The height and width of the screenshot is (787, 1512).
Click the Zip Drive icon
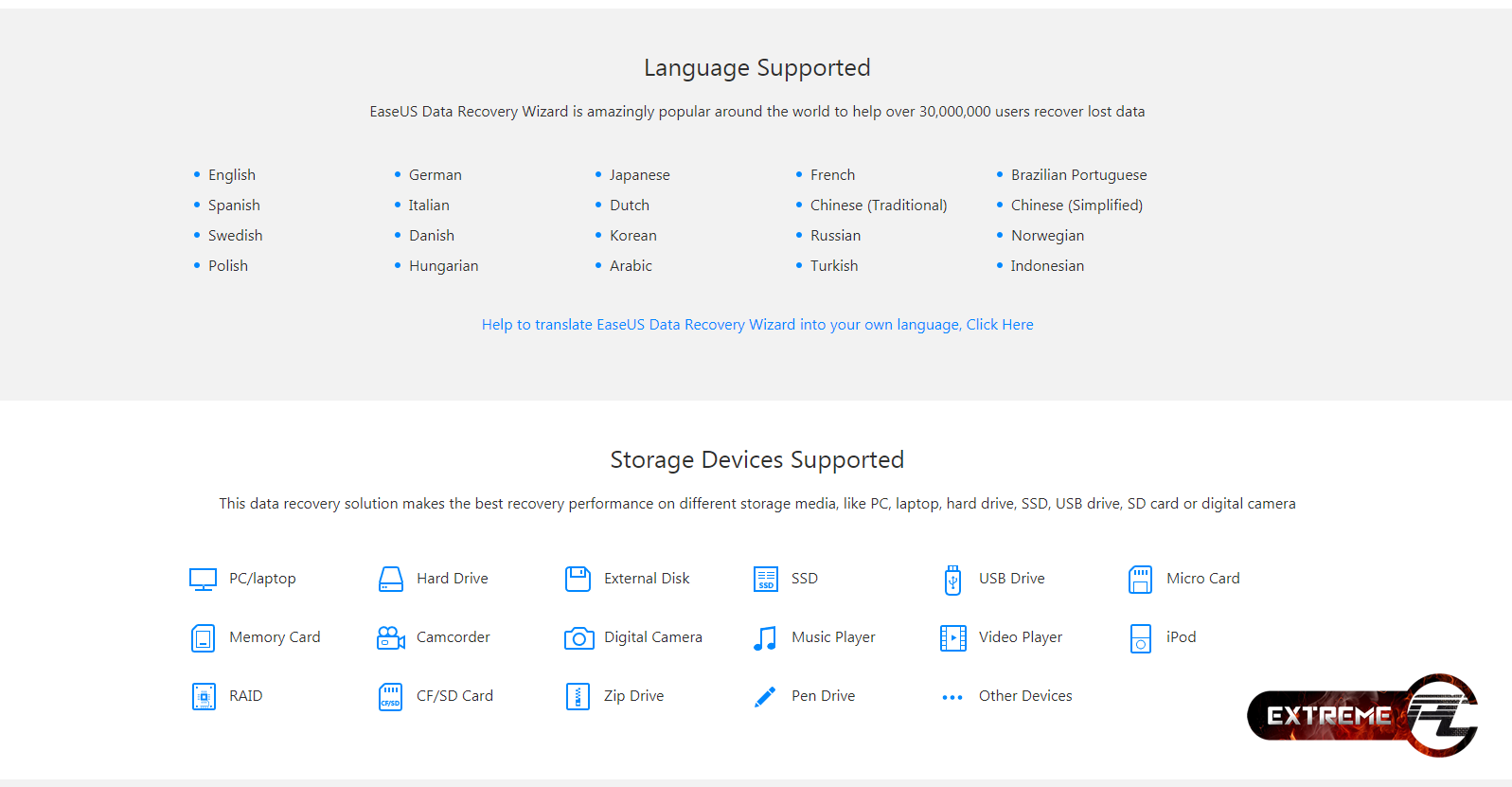pos(578,697)
